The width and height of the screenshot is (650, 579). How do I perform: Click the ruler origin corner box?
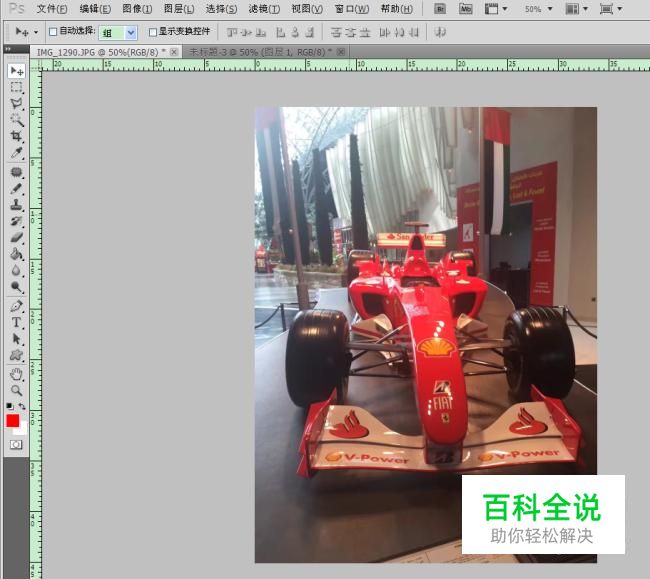tap(36, 65)
